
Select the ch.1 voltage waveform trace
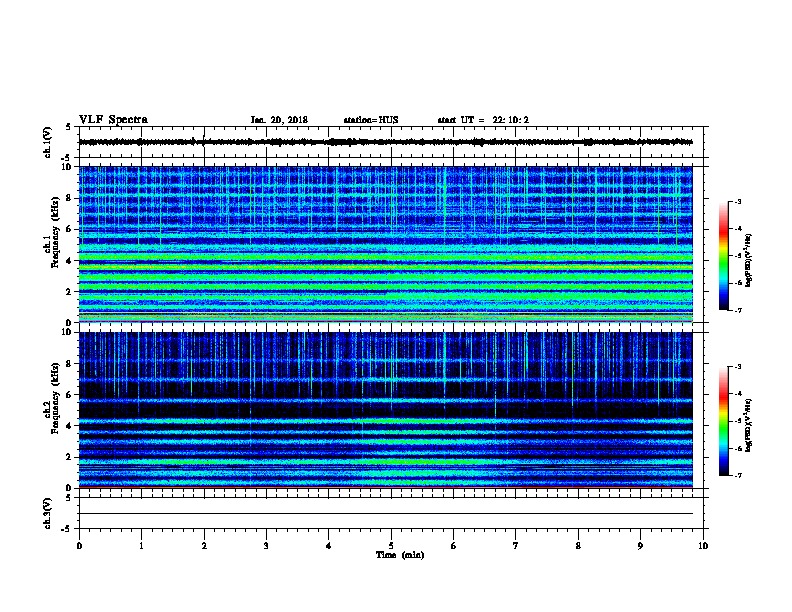tap(385, 142)
